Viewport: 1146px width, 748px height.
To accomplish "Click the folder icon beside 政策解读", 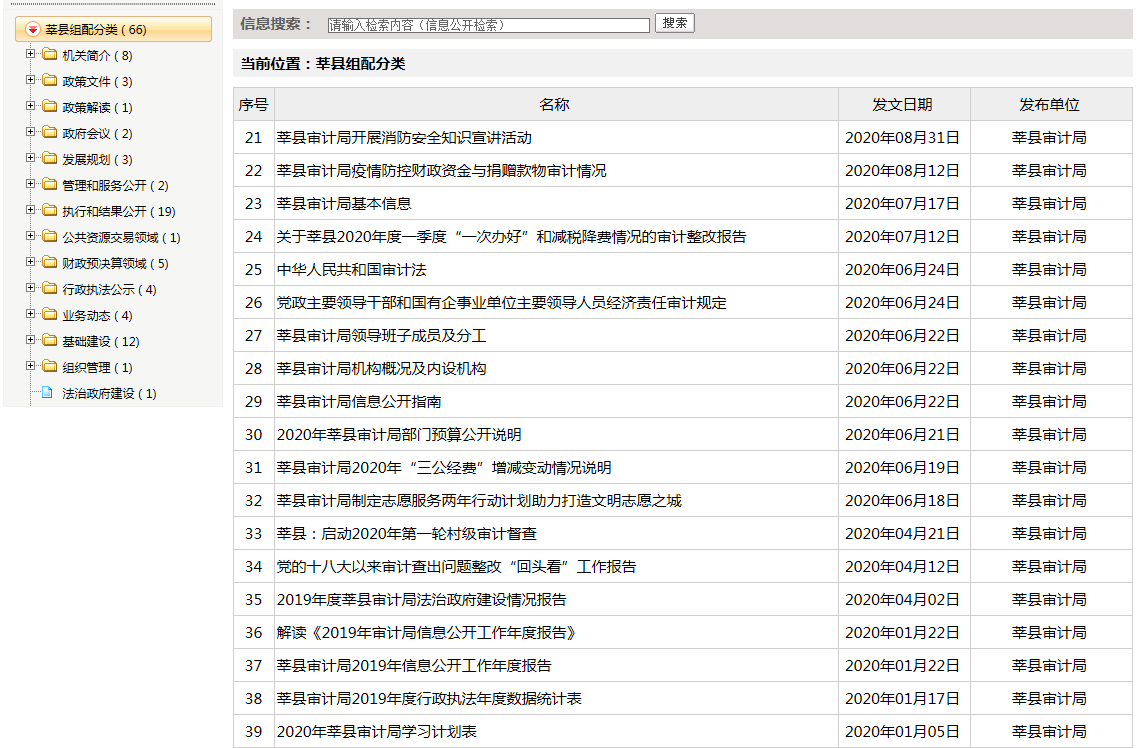I will [x=50, y=107].
